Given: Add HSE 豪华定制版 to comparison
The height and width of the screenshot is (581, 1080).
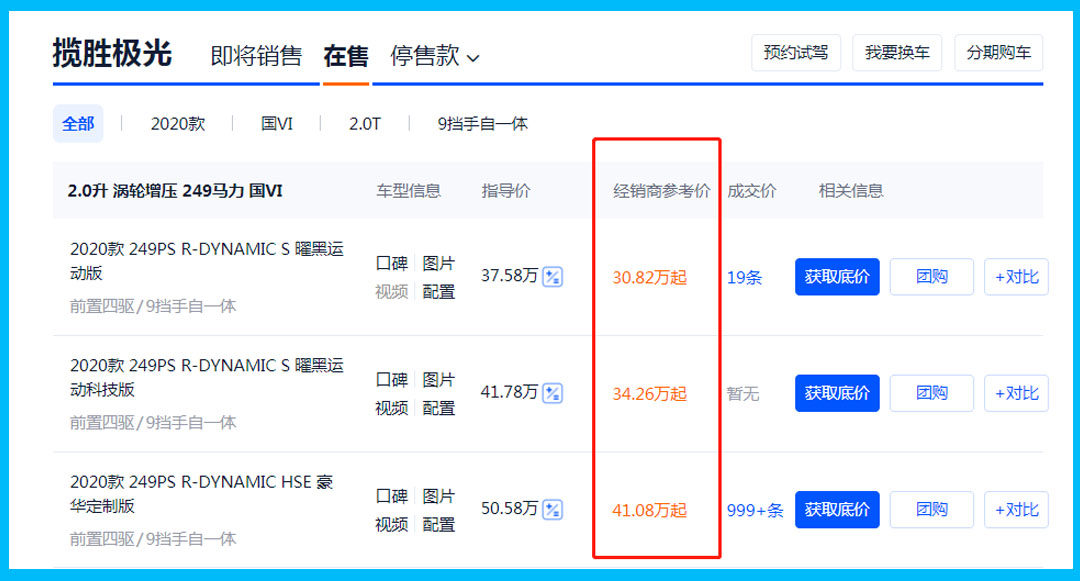Looking at the screenshot, I should click(x=1016, y=509).
